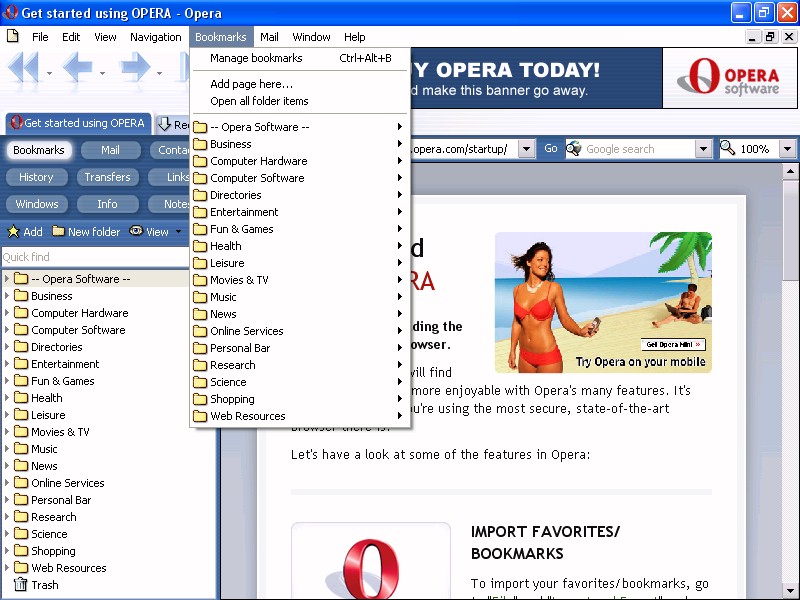
Task: Go back with the Back arrow
Action: point(78,67)
